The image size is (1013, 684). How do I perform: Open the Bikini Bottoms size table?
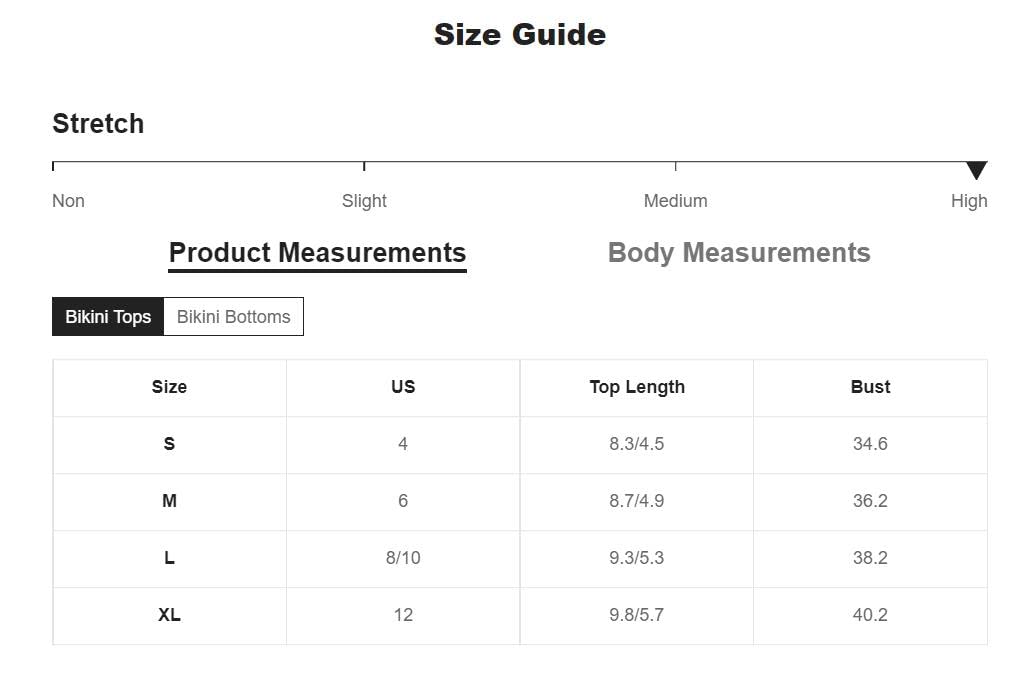click(x=233, y=317)
